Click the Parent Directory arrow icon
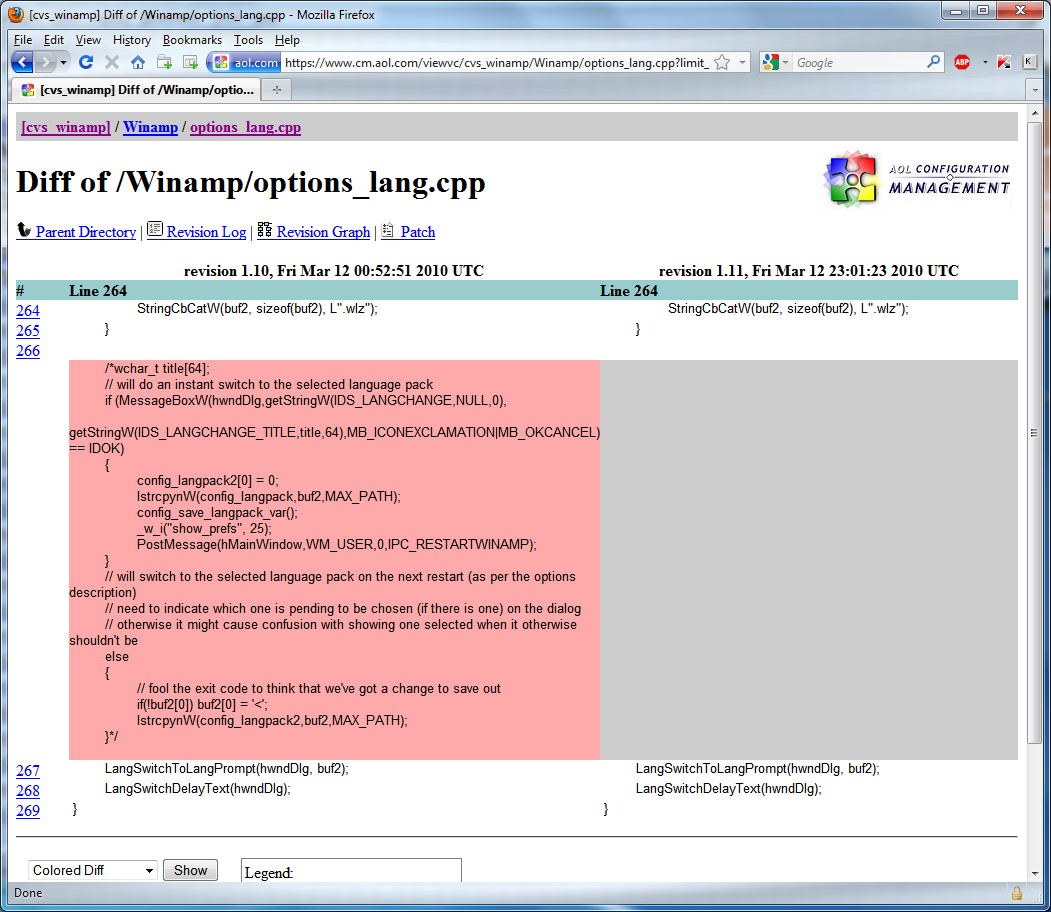 [24, 230]
